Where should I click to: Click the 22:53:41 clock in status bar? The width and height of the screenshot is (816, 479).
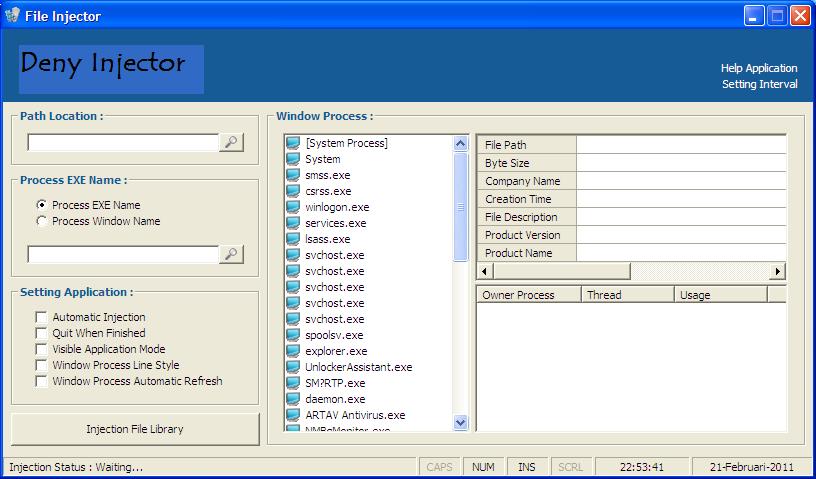point(642,467)
